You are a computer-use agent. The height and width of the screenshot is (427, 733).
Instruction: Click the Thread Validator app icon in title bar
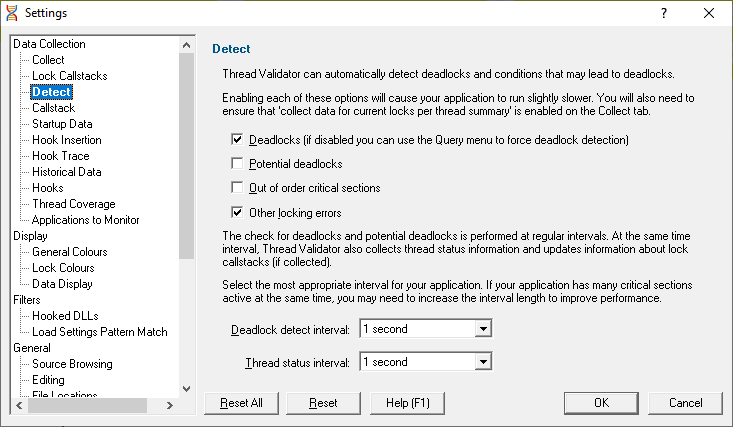tap(12, 13)
